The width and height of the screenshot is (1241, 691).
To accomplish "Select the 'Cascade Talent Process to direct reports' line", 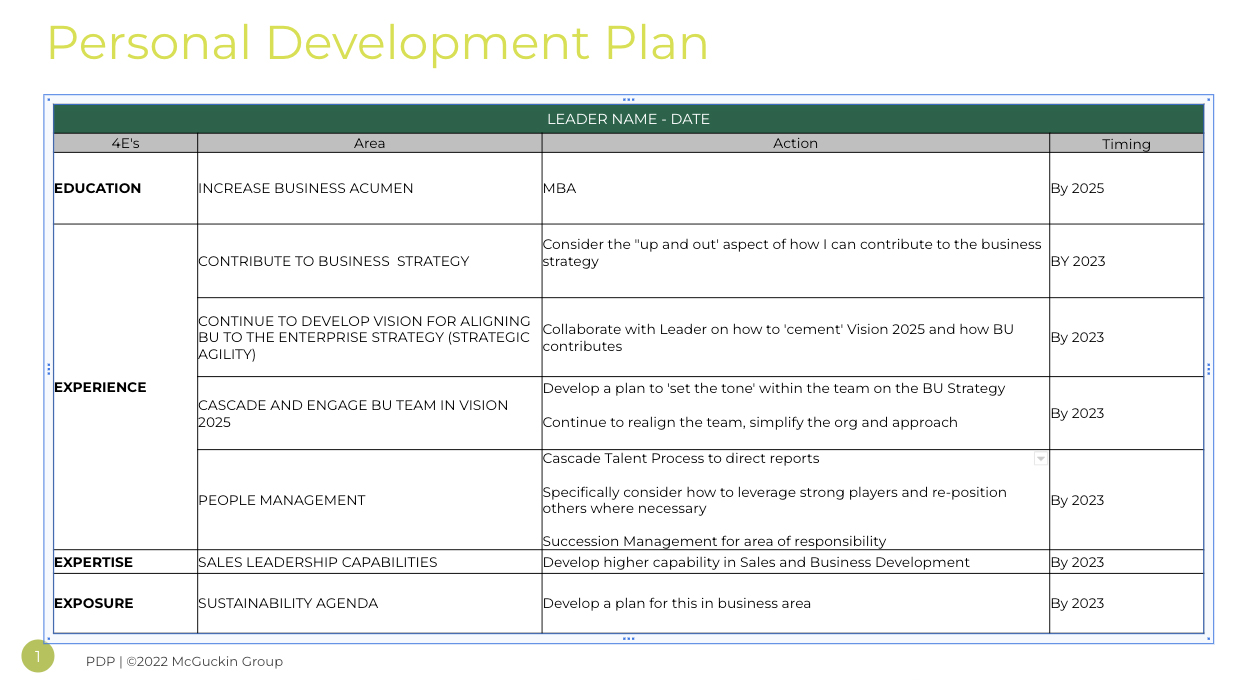I will tap(681, 458).
